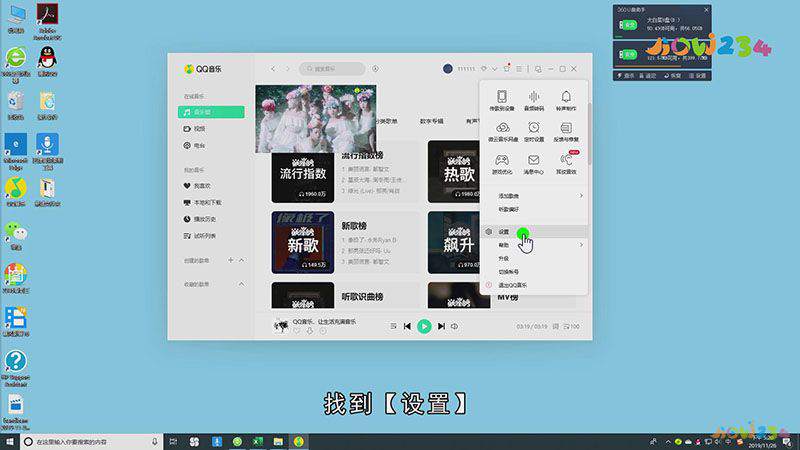Open the QQ penguin icon on the desktop
The width and height of the screenshot is (800, 450).
(47, 61)
